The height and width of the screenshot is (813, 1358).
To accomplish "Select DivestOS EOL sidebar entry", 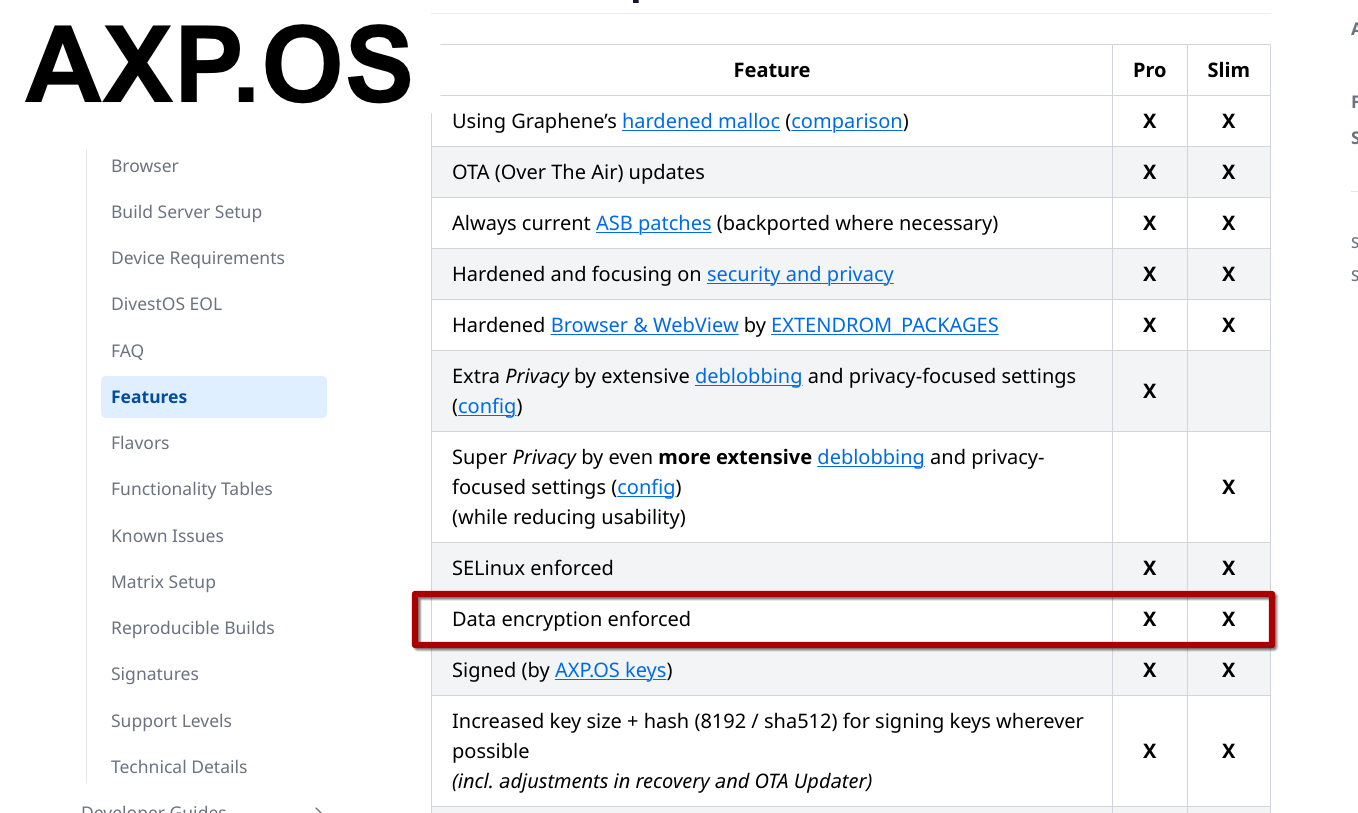I will (166, 304).
